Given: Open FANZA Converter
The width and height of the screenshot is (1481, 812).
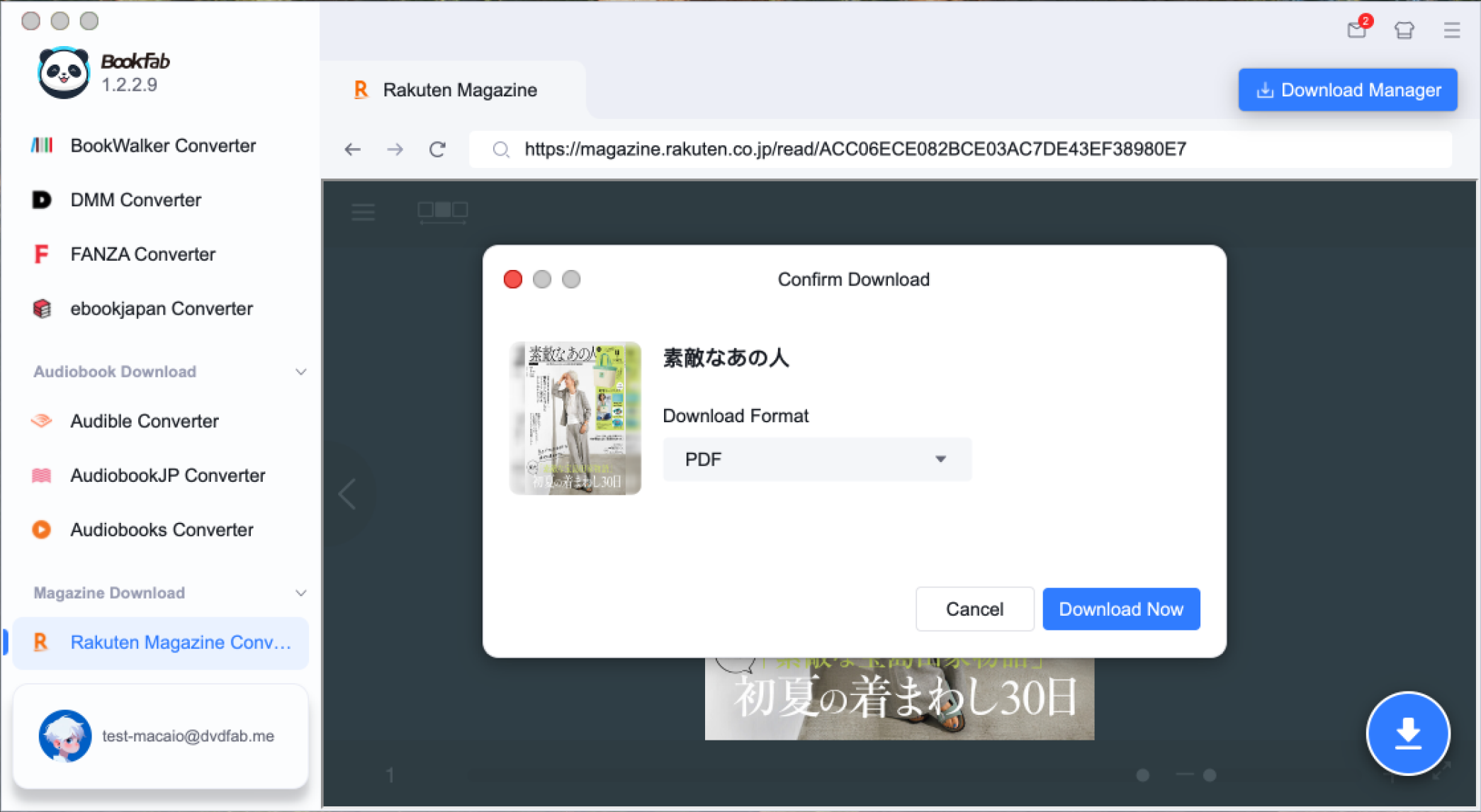Looking at the screenshot, I should (162, 254).
